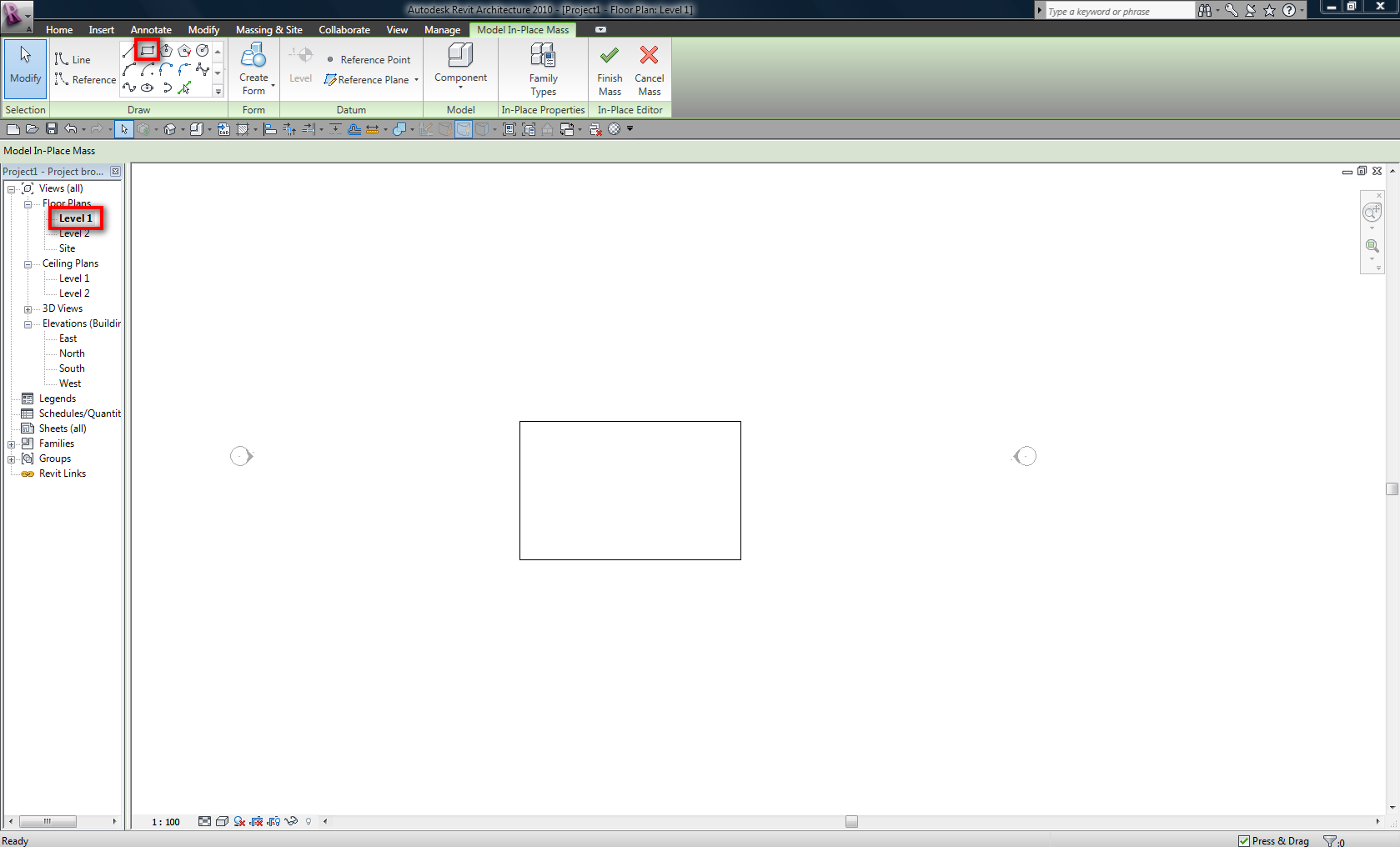Click the Save icon in quick access toolbar

pos(51,129)
